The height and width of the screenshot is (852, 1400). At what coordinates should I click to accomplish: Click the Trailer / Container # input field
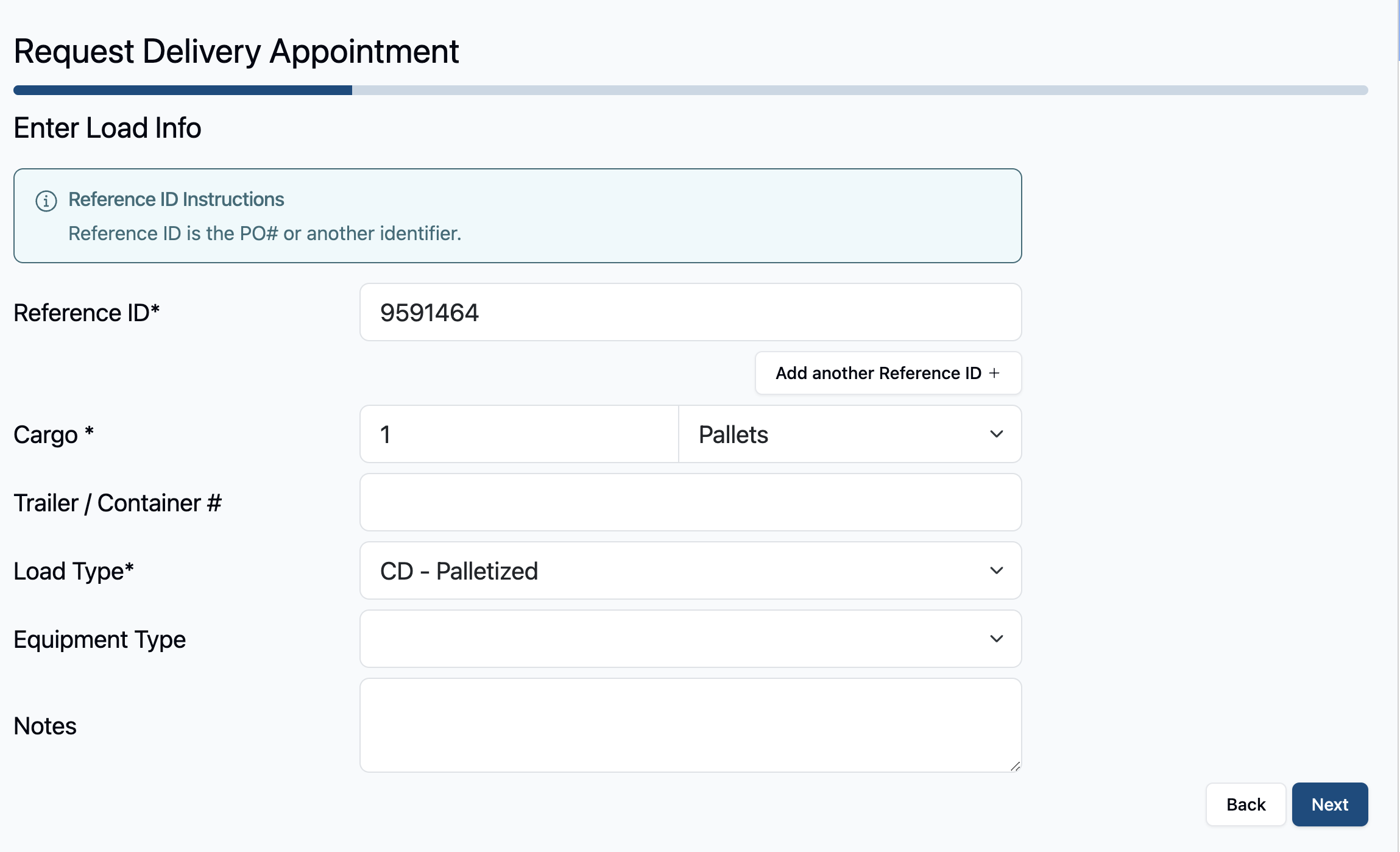[x=690, y=502]
